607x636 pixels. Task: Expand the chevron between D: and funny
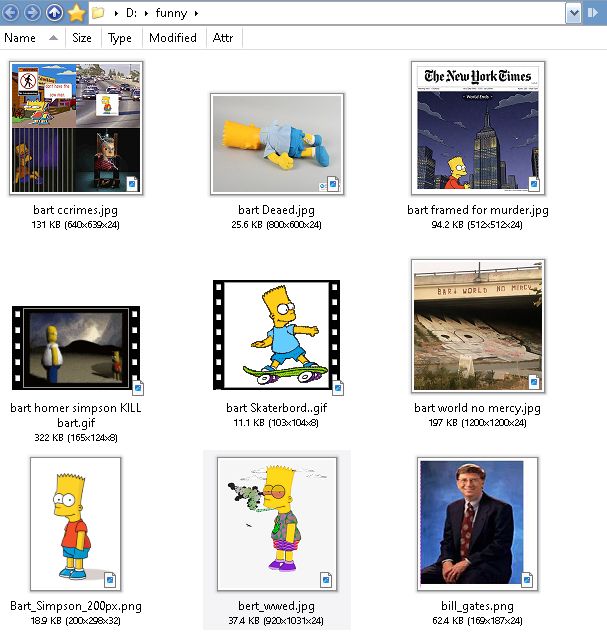click(x=146, y=13)
